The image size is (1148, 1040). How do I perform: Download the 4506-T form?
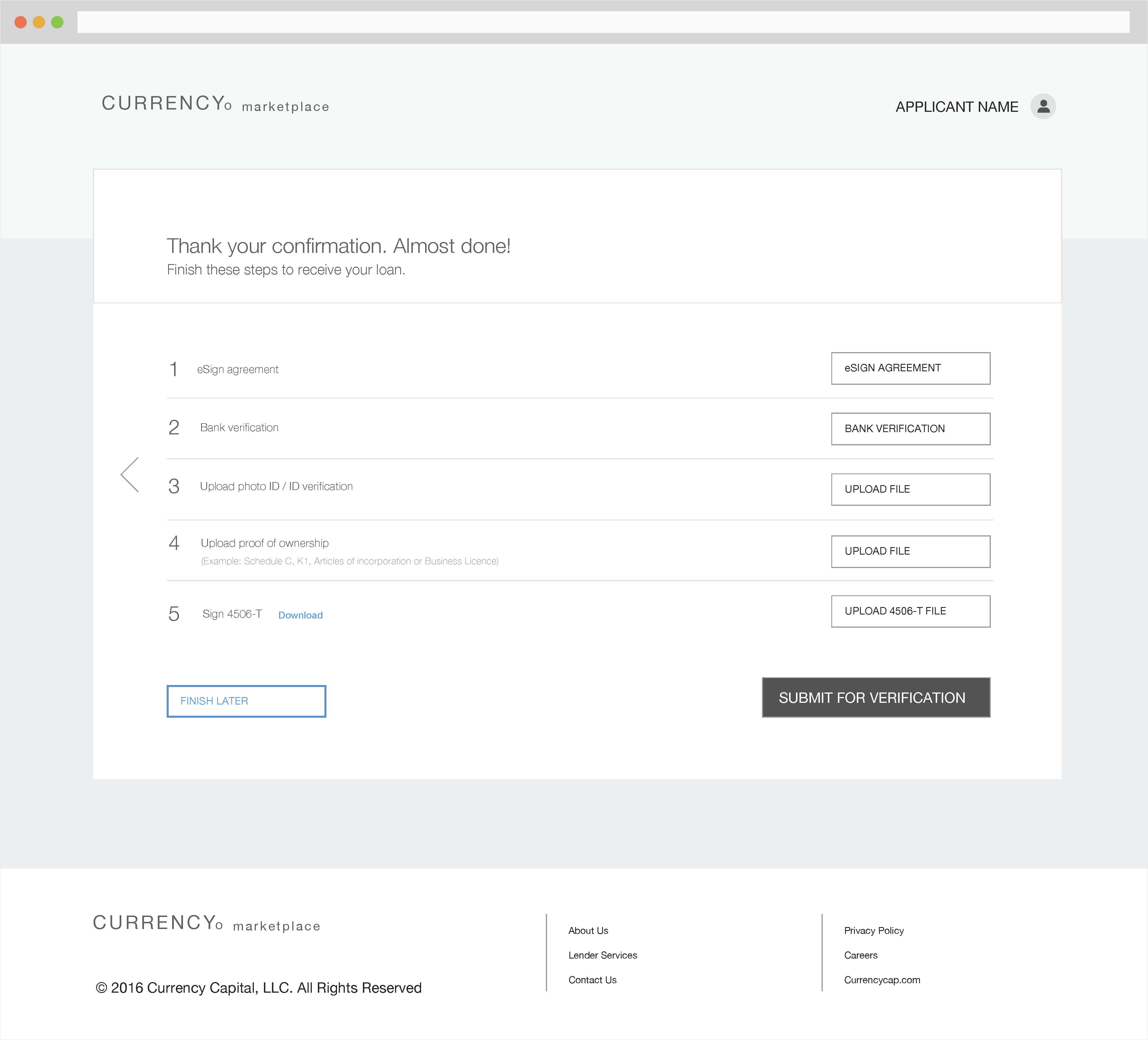coord(300,615)
